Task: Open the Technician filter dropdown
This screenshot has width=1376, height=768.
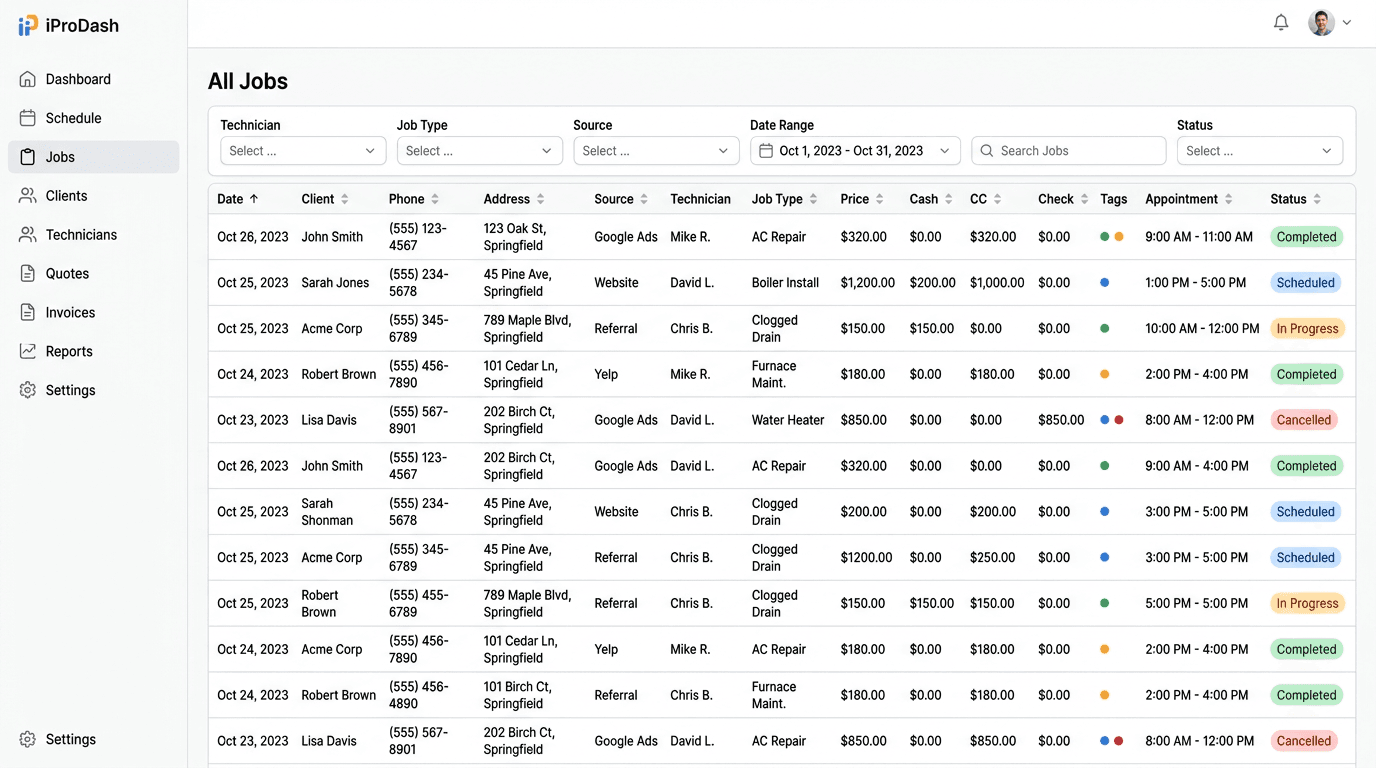Action: click(x=302, y=150)
